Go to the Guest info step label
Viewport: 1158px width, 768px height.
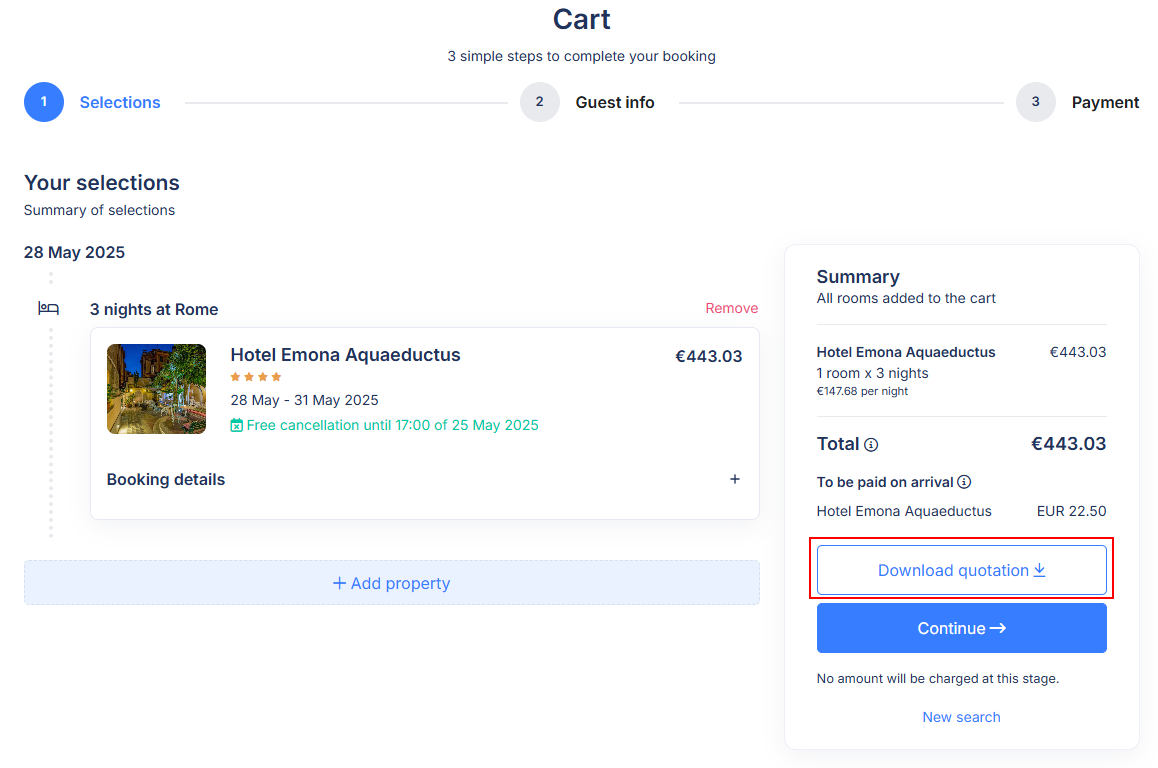pyautogui.click(x=615, y=102)
